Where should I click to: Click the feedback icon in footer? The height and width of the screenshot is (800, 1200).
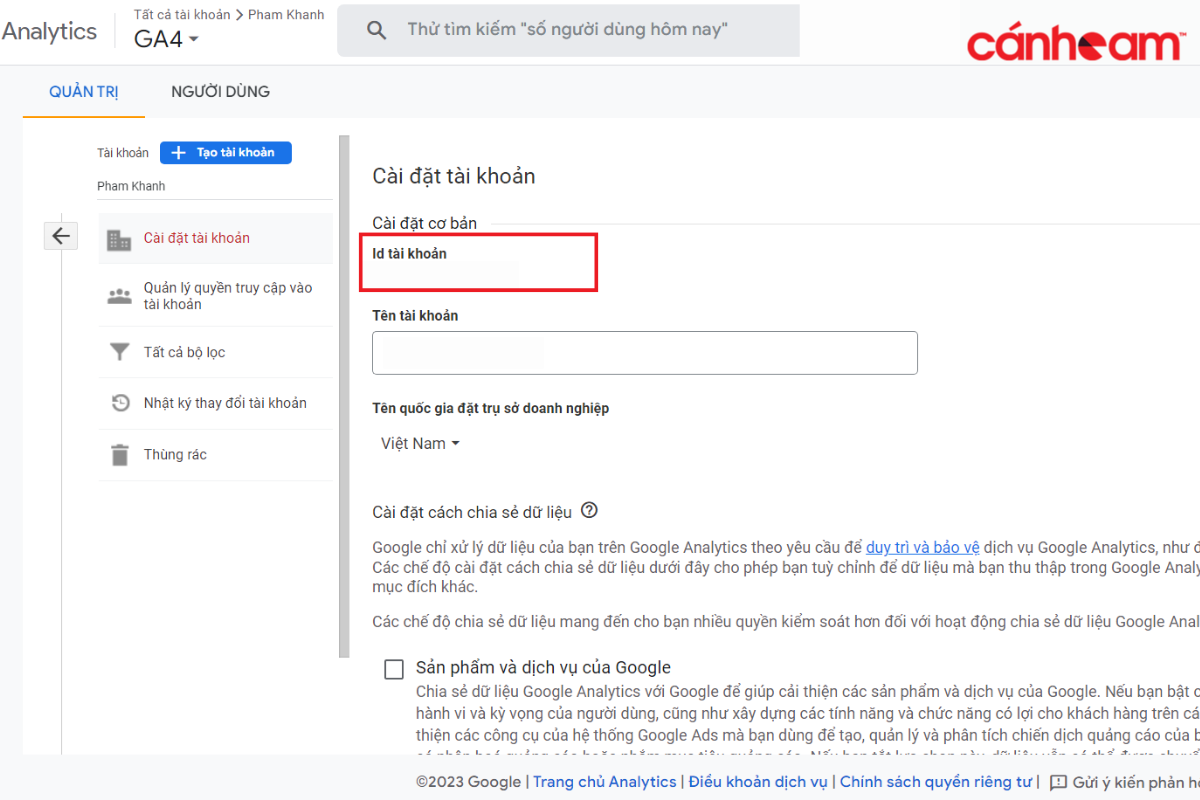point(1058,782)
